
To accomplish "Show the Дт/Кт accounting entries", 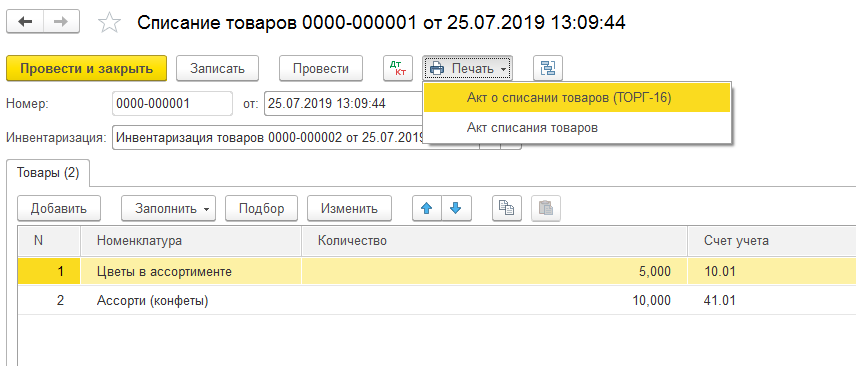I will (399, 69).
